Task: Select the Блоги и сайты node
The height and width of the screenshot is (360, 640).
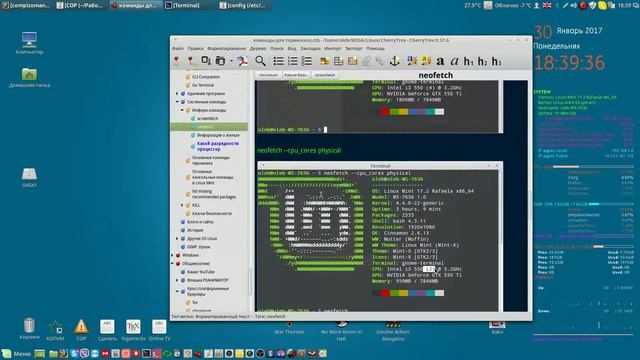Action: click(200, 222)
